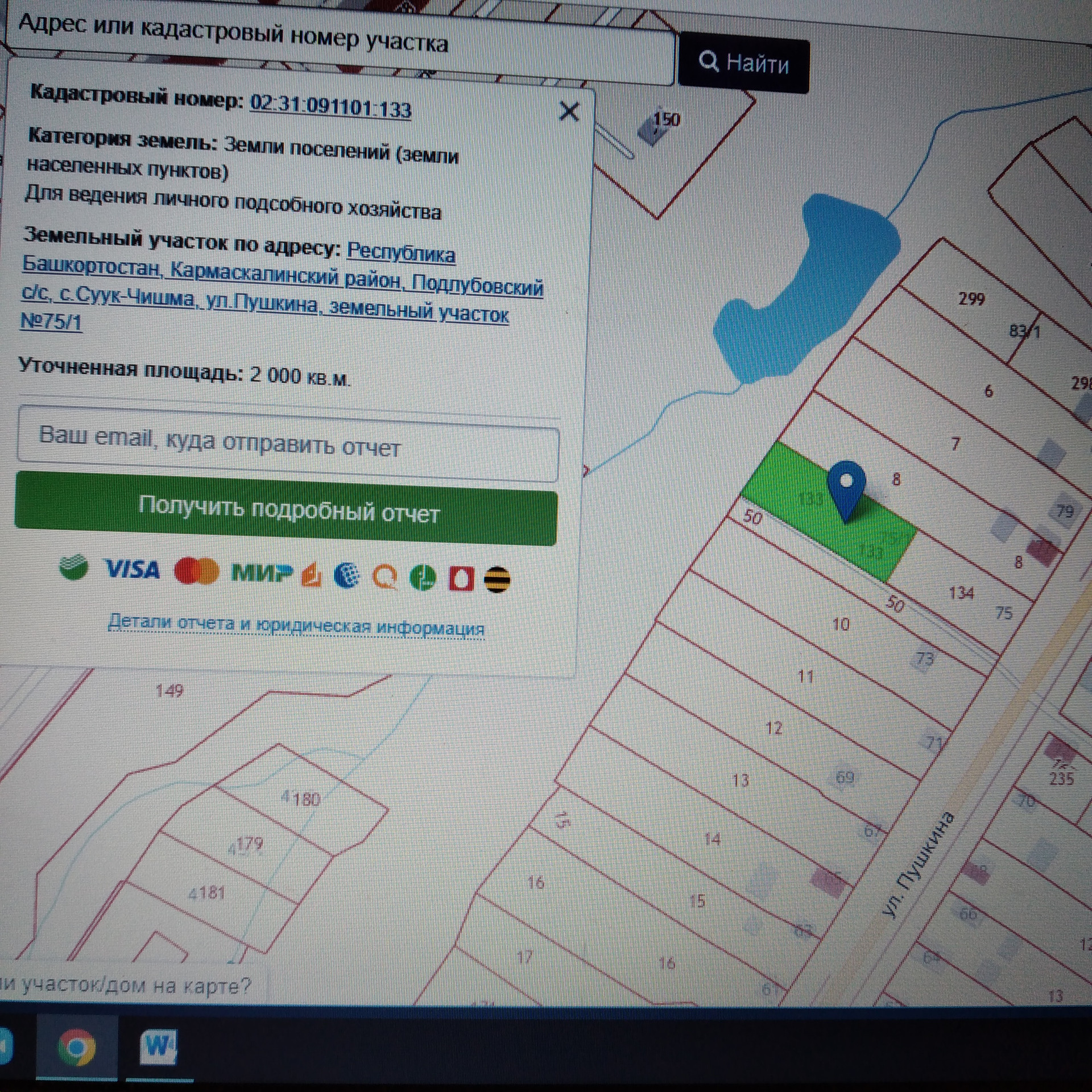Focus the email input field
Screen dimensions: 1092x1092
288,444
